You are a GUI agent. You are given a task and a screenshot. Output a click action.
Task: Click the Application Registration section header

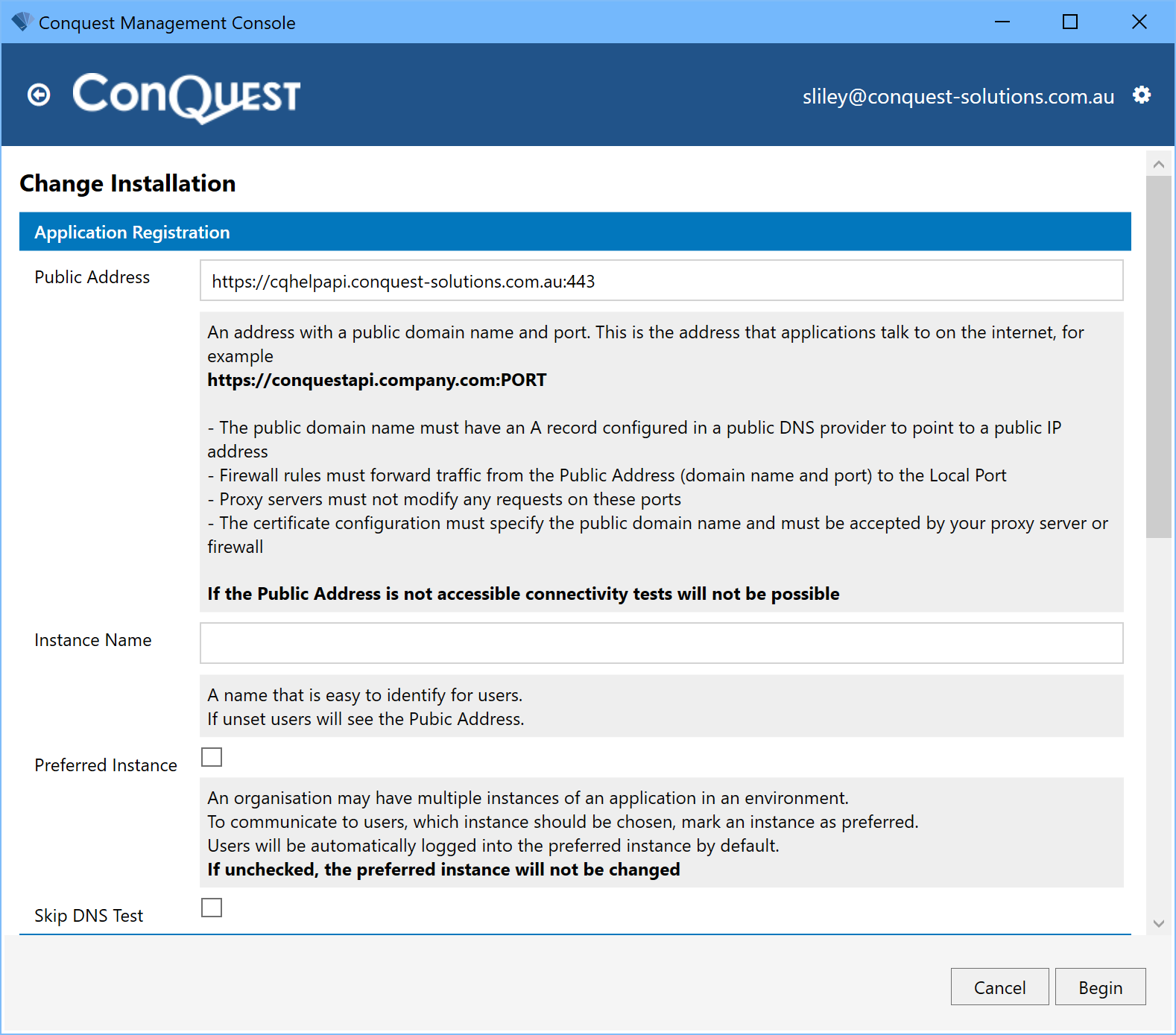click(x=575, y=232)
